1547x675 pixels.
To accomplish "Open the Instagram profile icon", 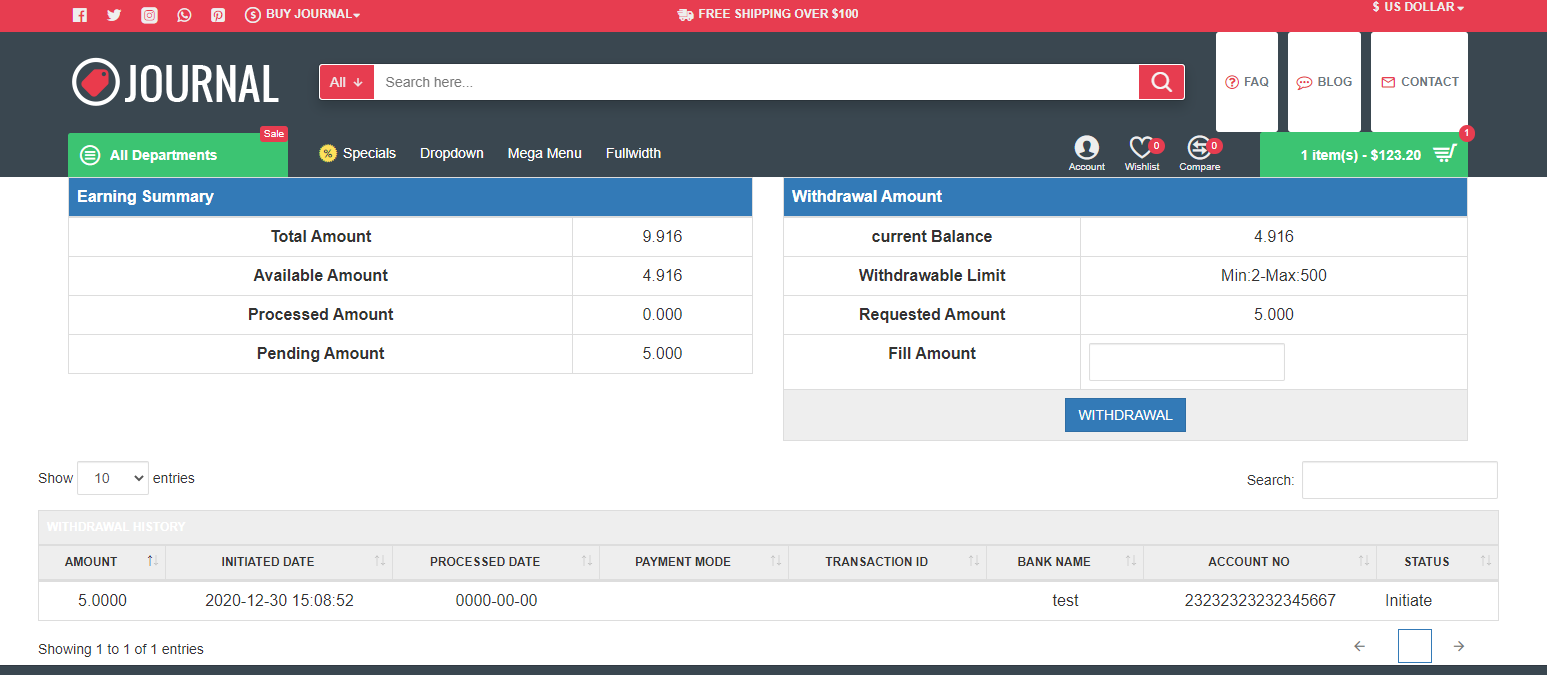I will click(x=149, y=14).
